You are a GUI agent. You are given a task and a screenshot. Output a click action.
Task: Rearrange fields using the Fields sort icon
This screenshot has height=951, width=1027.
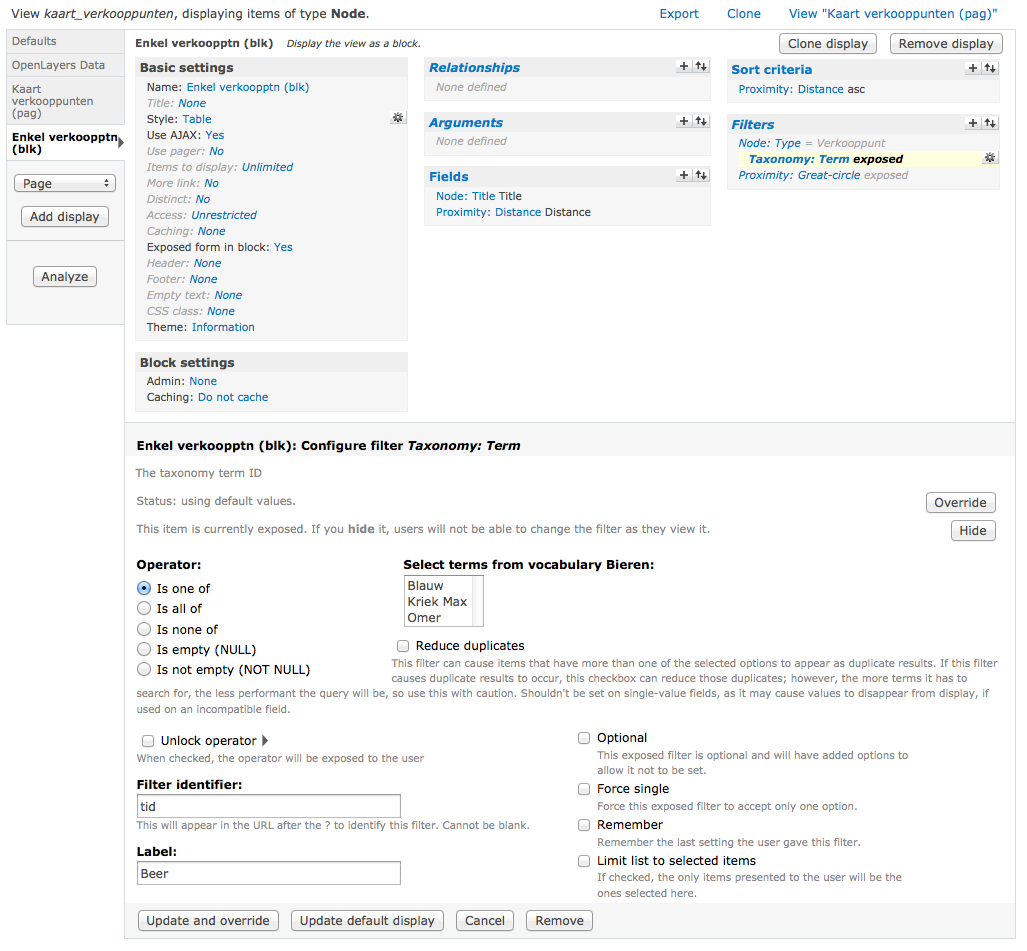(701, 175)
